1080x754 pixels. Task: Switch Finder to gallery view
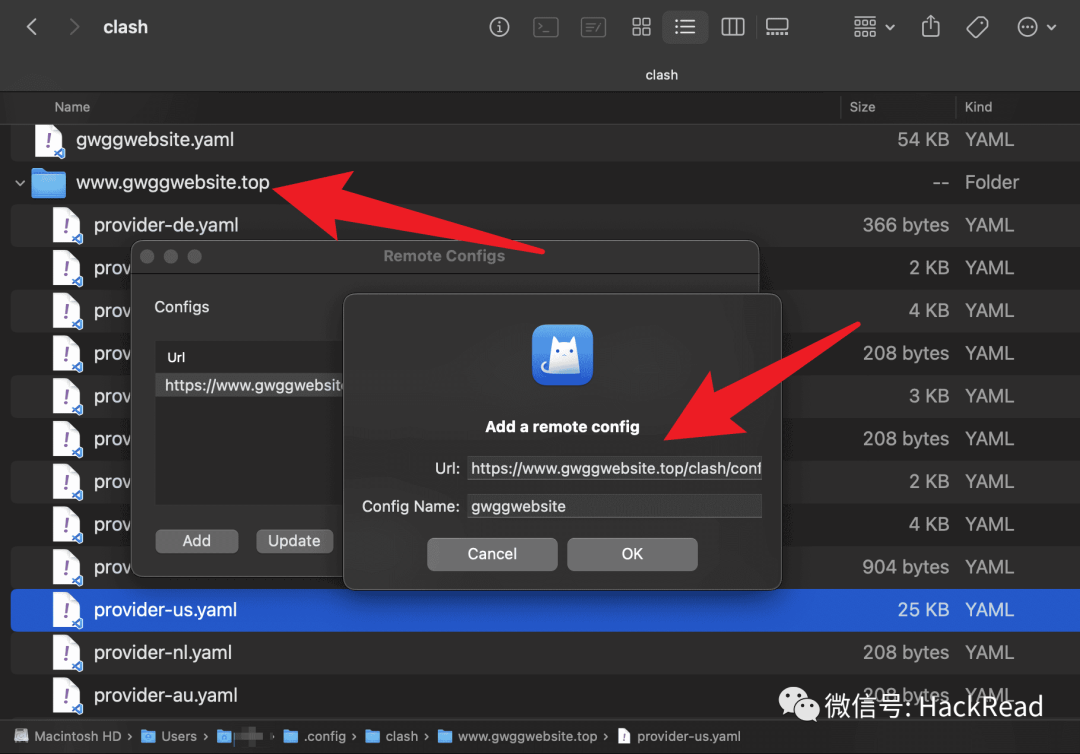777,27
